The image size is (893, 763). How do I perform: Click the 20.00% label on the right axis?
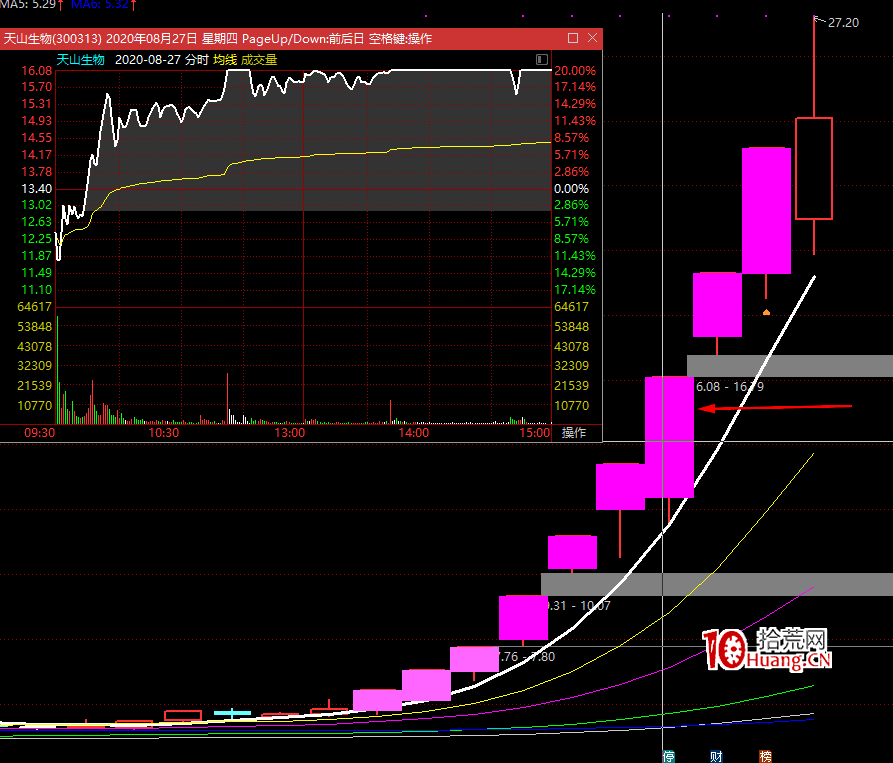tap(575, 71)
